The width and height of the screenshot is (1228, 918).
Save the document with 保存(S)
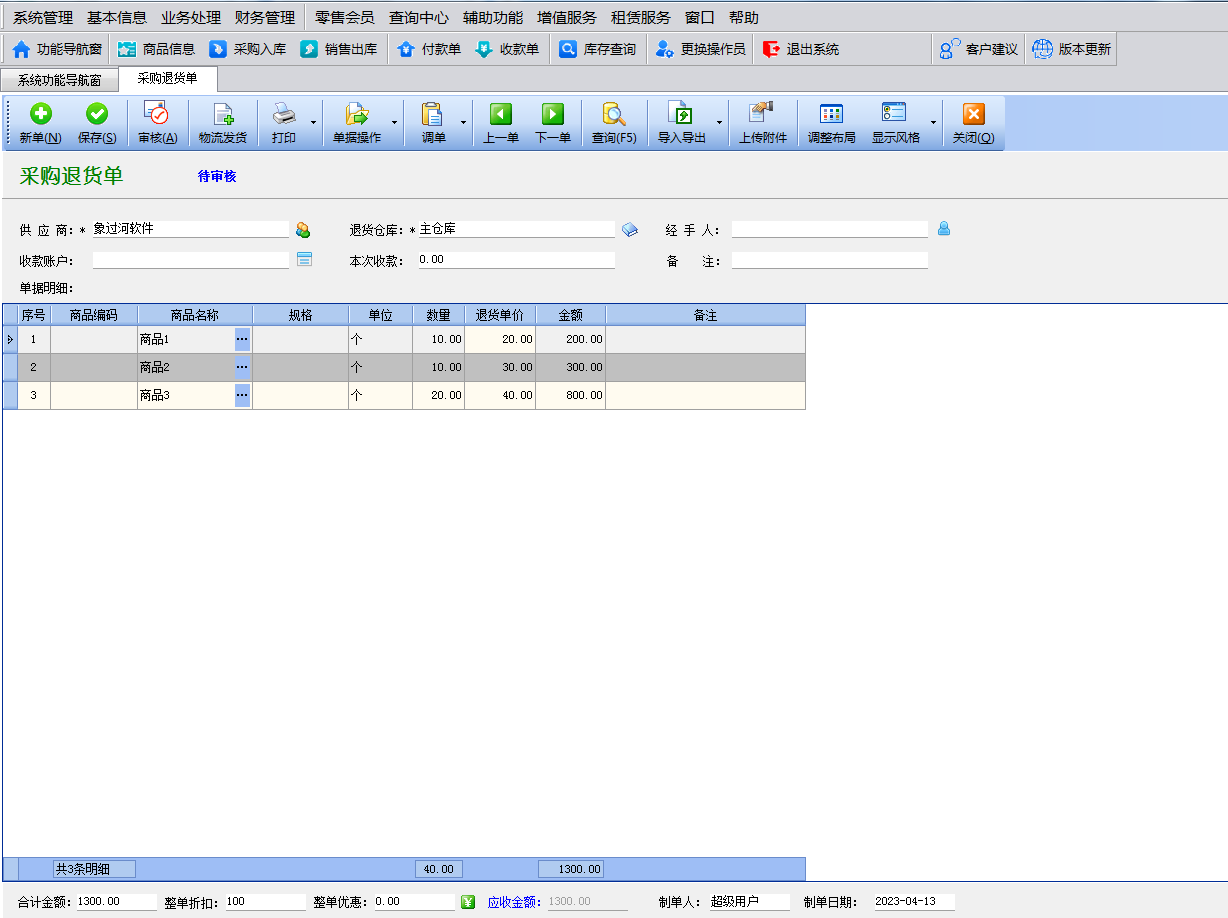coord(97,123)
